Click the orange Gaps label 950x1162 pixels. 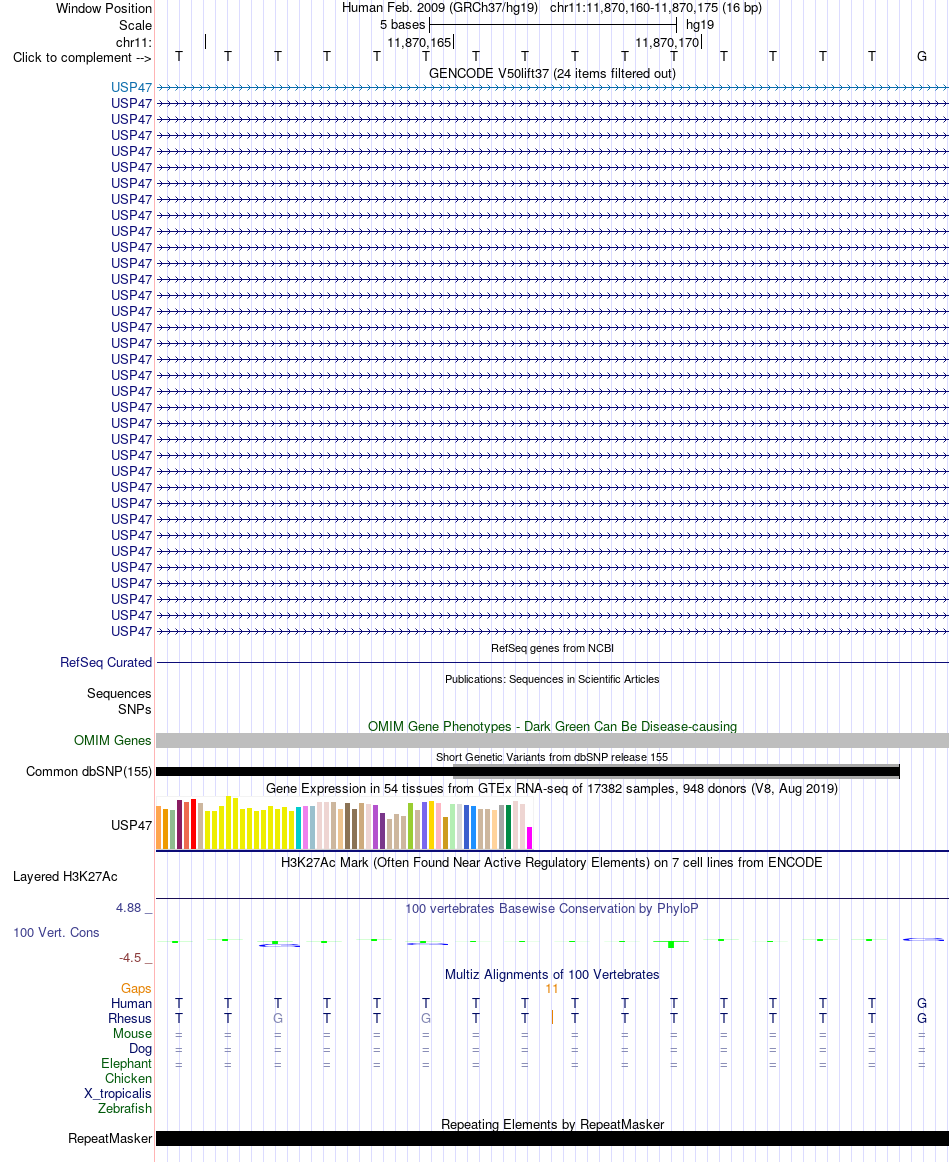tap(136, 989)
